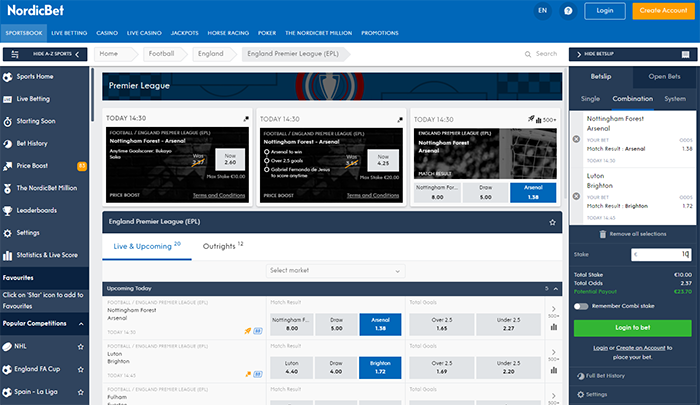Click the green Login to bet button
This screenshot has width=700, height=405.
[x=631, y=327]
